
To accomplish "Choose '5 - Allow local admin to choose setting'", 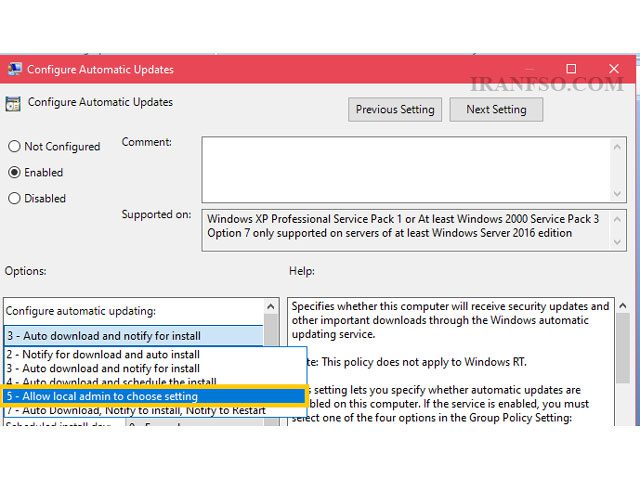I will (x=154, y=396).
